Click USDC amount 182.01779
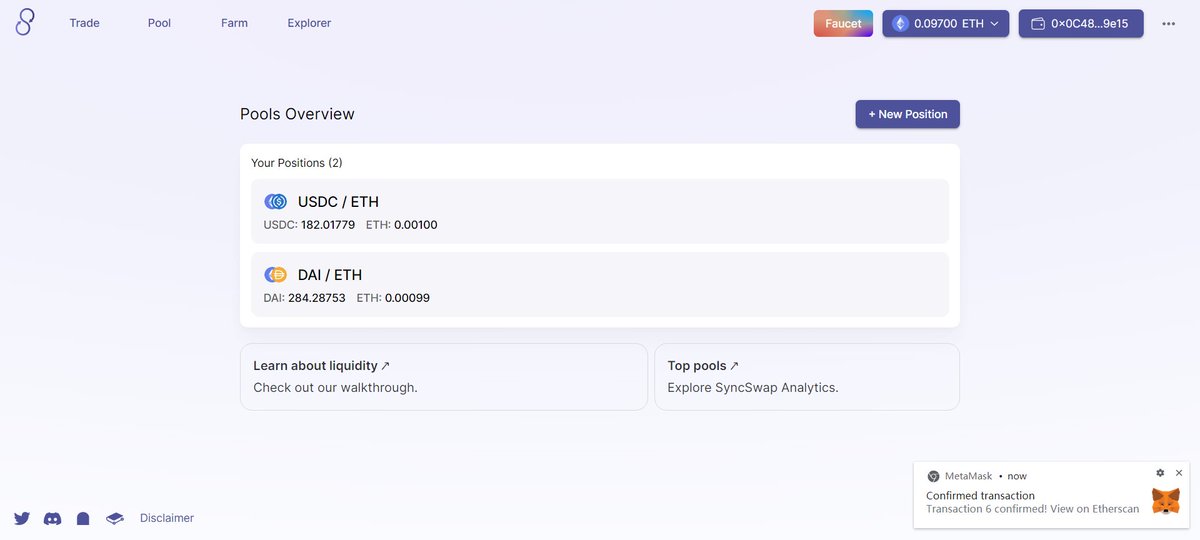Image resolution: width=1200 pixels, height=540 pixels. (x=328, y=225)
